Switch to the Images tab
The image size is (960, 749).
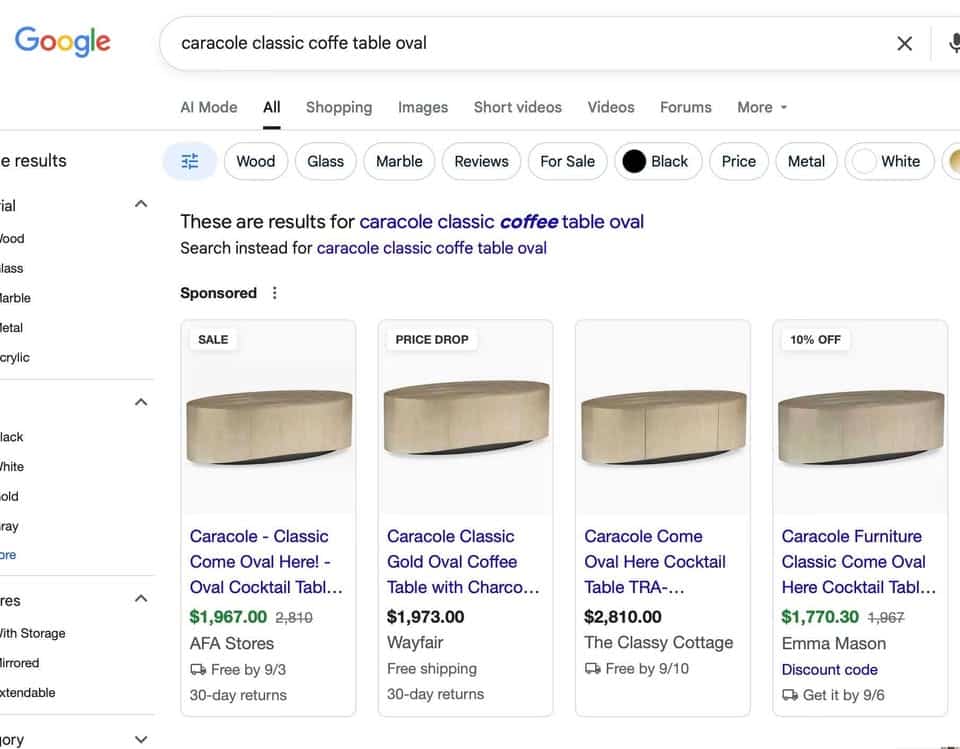pyautogui.click(x=422, y=107)
